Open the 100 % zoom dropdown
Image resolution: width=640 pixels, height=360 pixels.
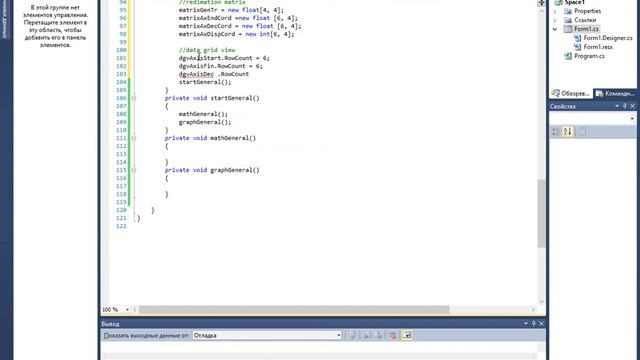tap(127, 310)
